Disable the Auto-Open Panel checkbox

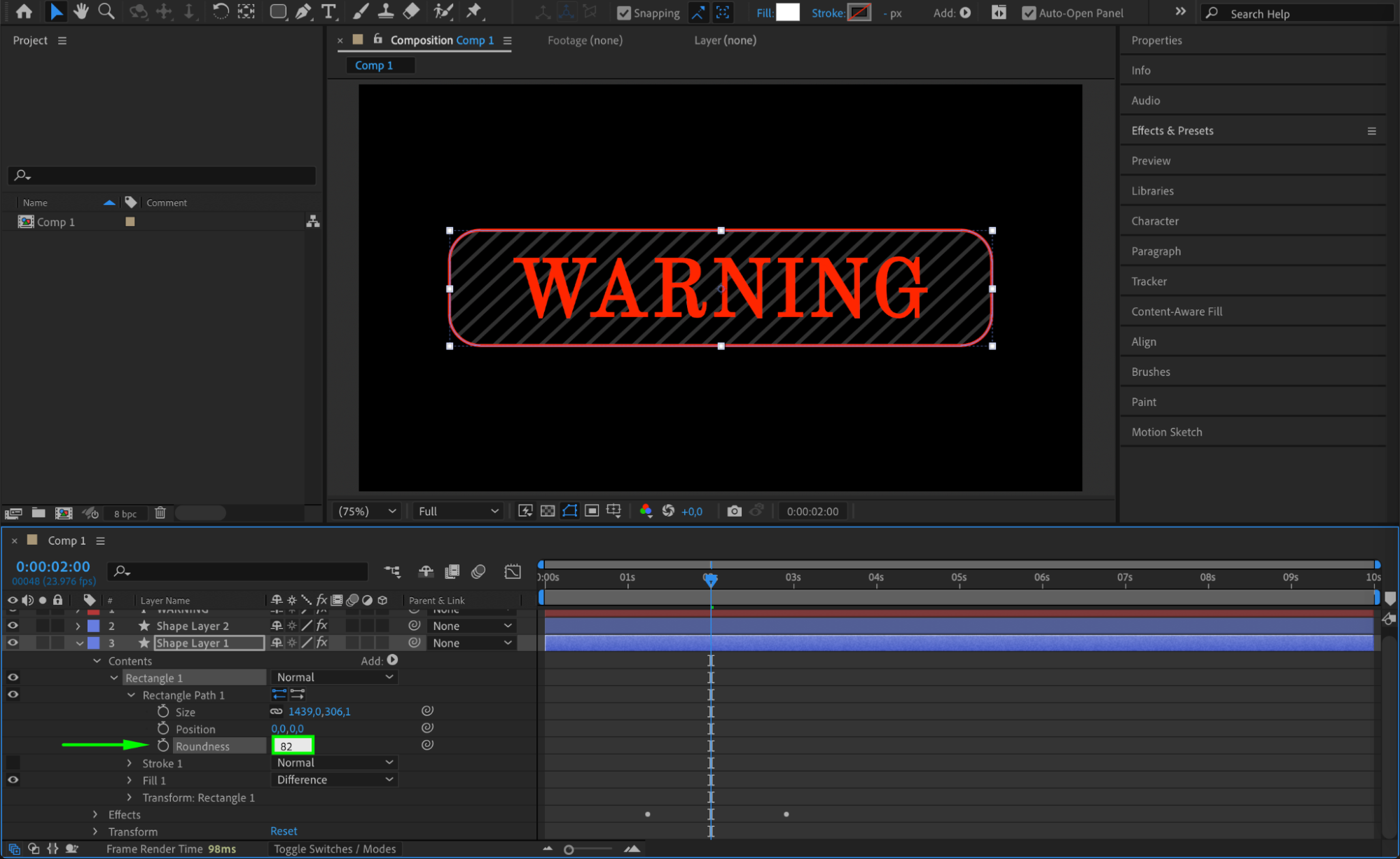coord(1028,13)
